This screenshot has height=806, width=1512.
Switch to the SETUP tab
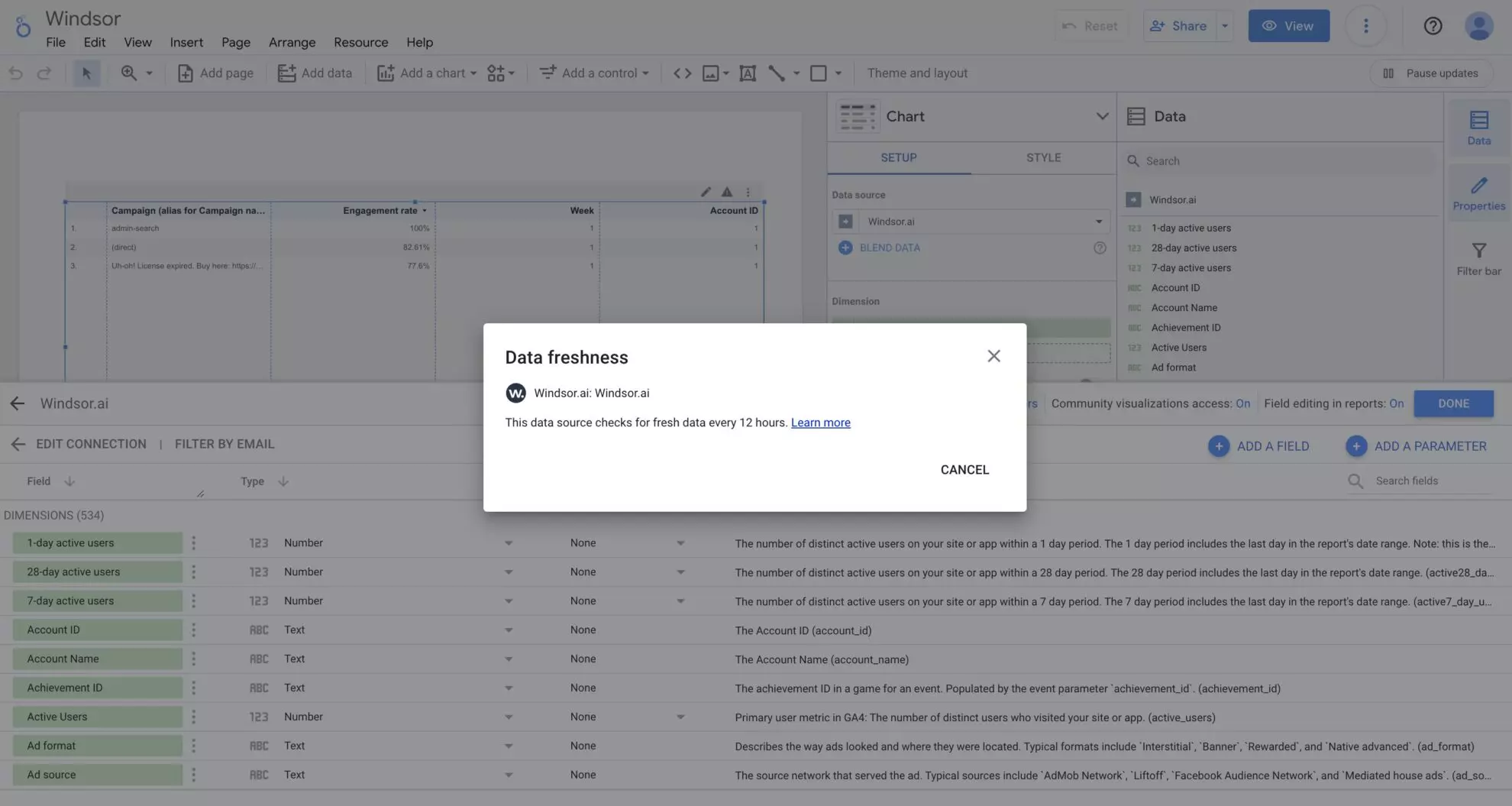click(x=899, y=158)
